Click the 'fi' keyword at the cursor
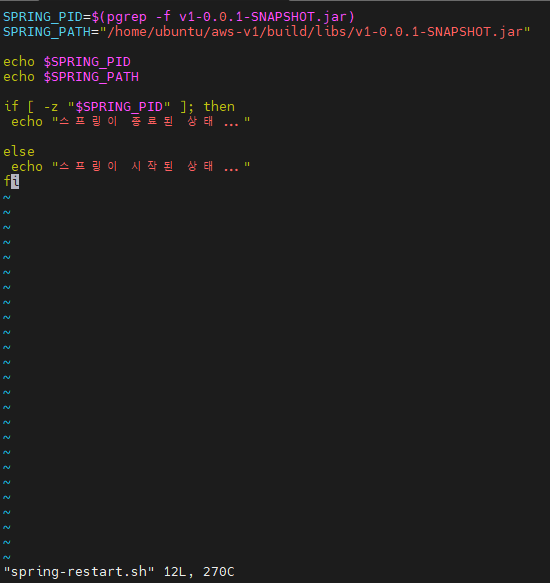This screenshot has width=550, height=583. click(11, 181)
